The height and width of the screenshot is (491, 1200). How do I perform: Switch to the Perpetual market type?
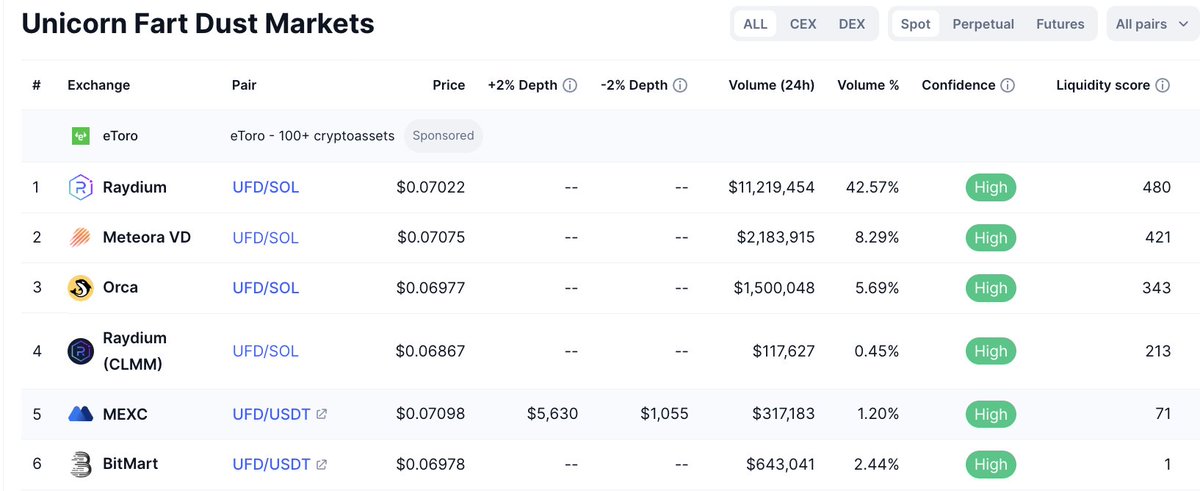pyautogui.click(x=983, y=24)
